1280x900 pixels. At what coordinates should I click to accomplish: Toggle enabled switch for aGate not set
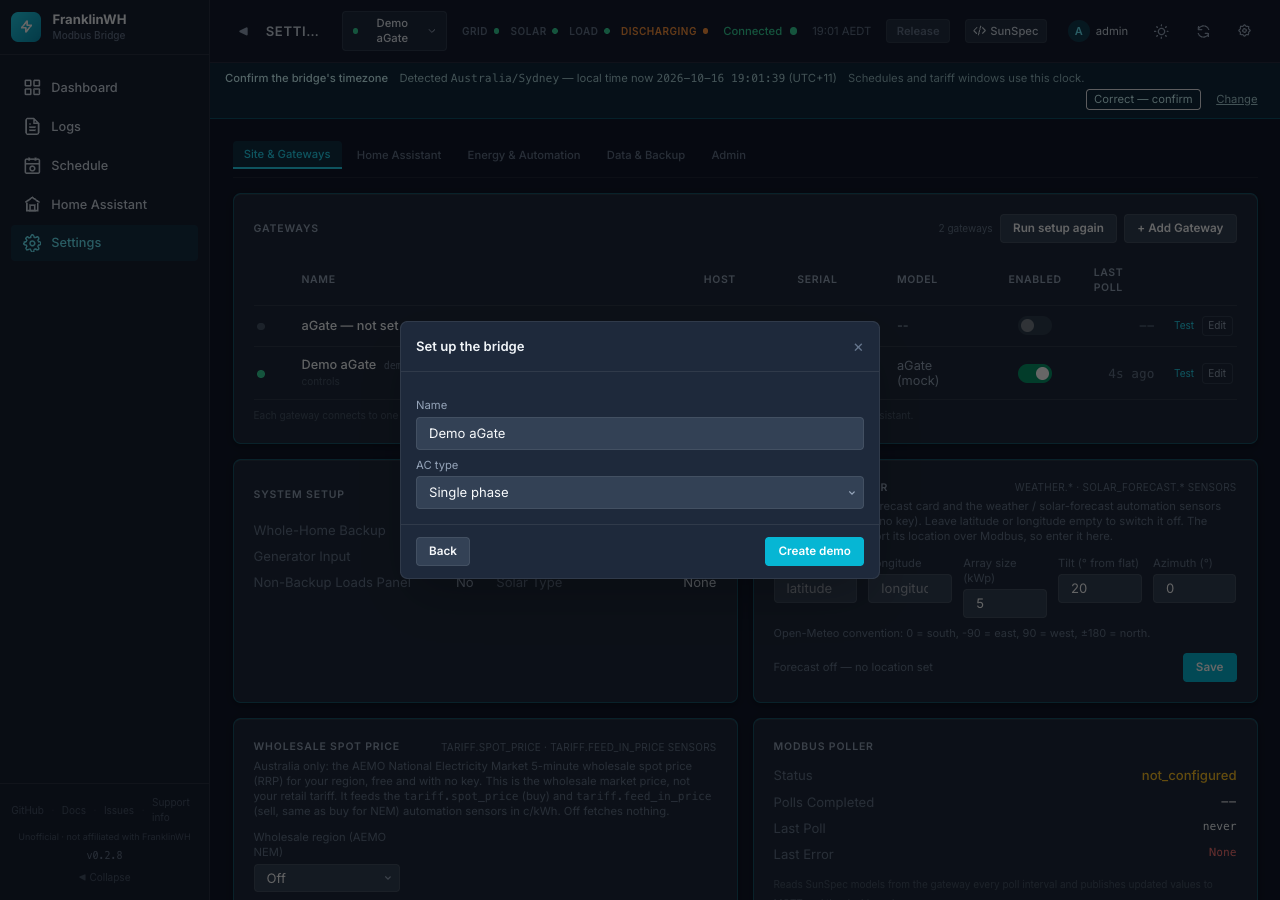tap(1035, 325)
